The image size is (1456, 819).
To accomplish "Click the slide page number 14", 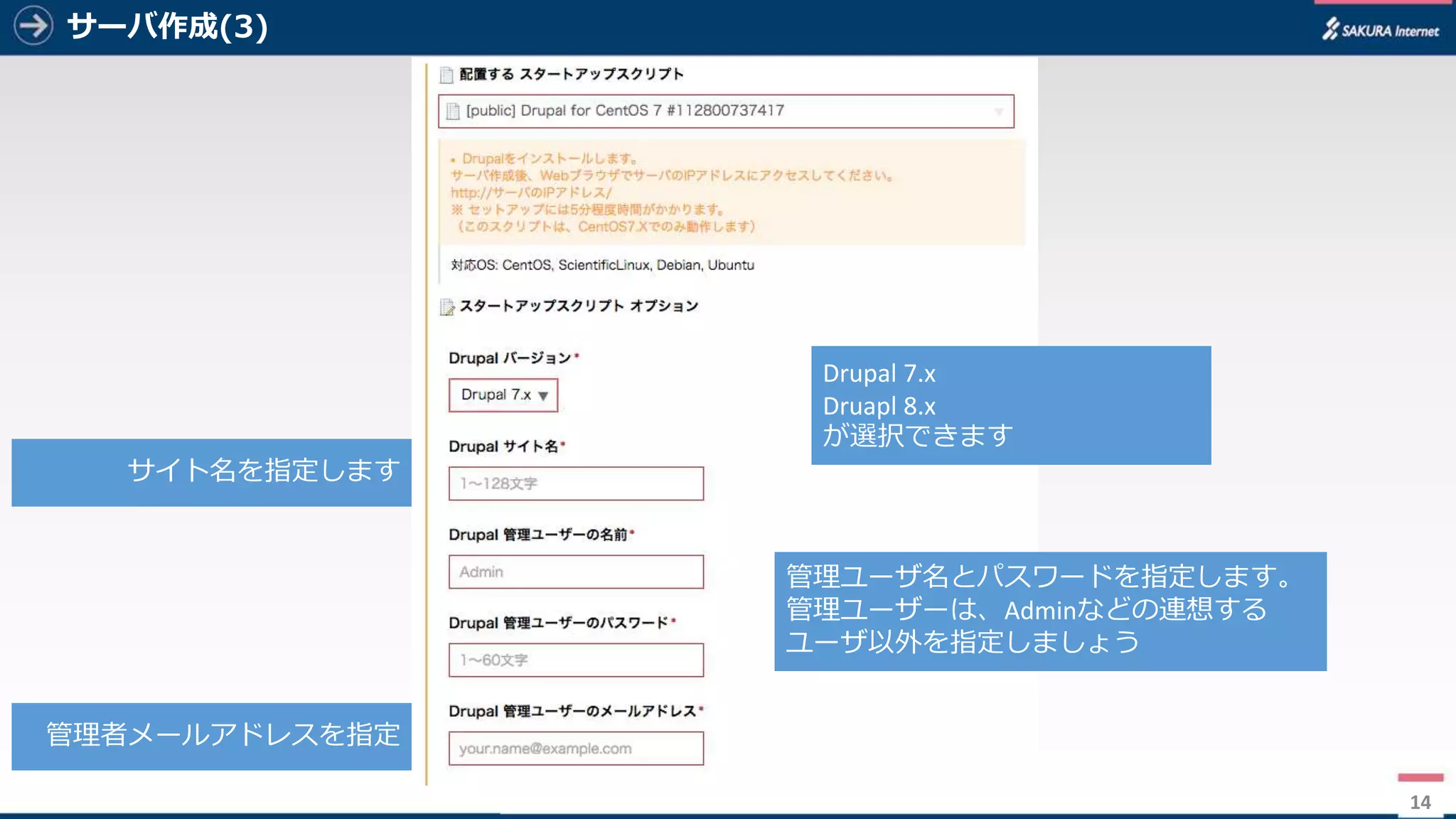I will tap(1420, 802).
